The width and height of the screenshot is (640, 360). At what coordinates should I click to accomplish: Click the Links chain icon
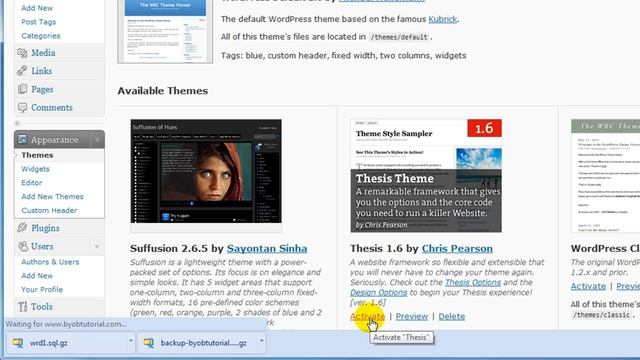click(x=22, y=71)
